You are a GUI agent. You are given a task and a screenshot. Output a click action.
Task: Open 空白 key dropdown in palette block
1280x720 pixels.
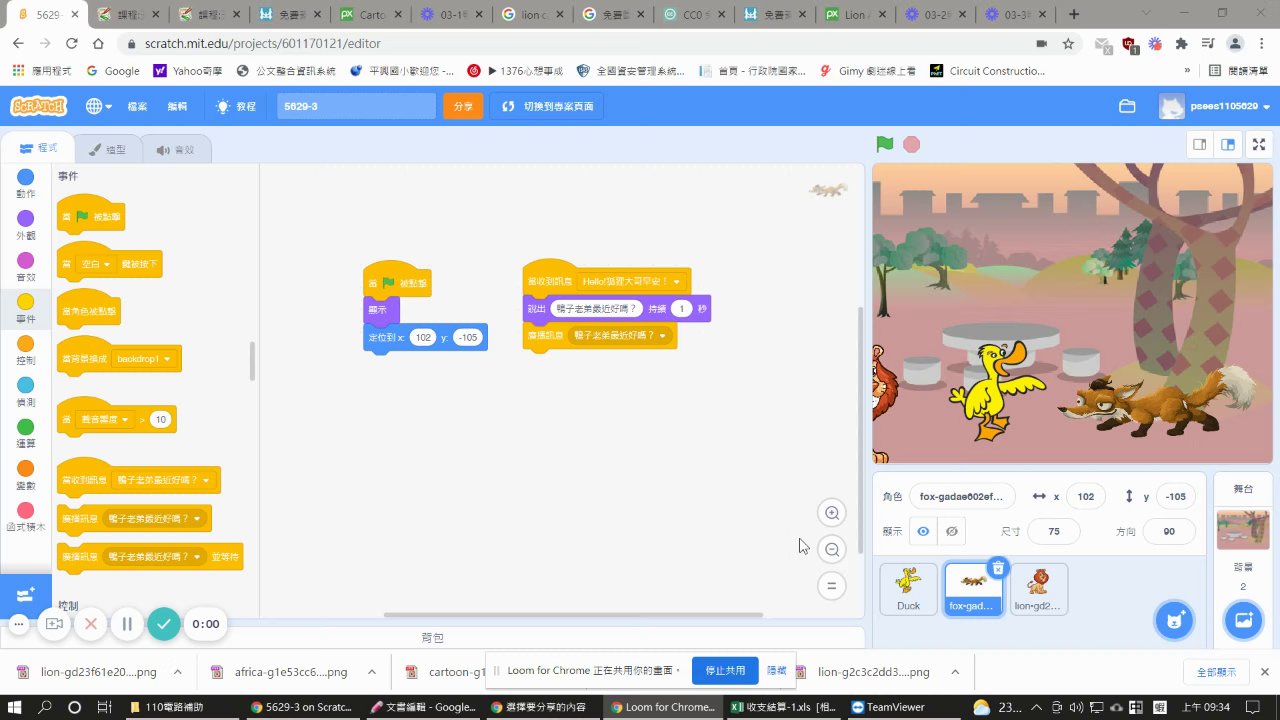[x=96, y=264]
